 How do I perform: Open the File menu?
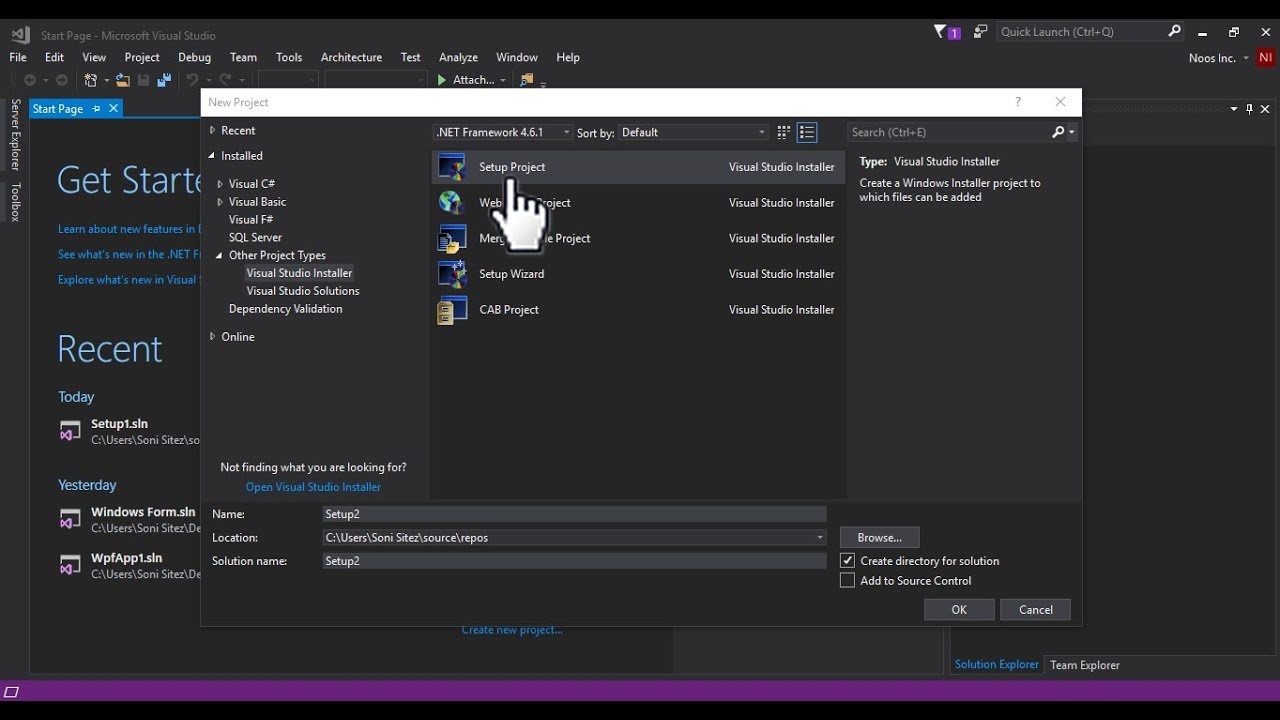tap(18, 57)
